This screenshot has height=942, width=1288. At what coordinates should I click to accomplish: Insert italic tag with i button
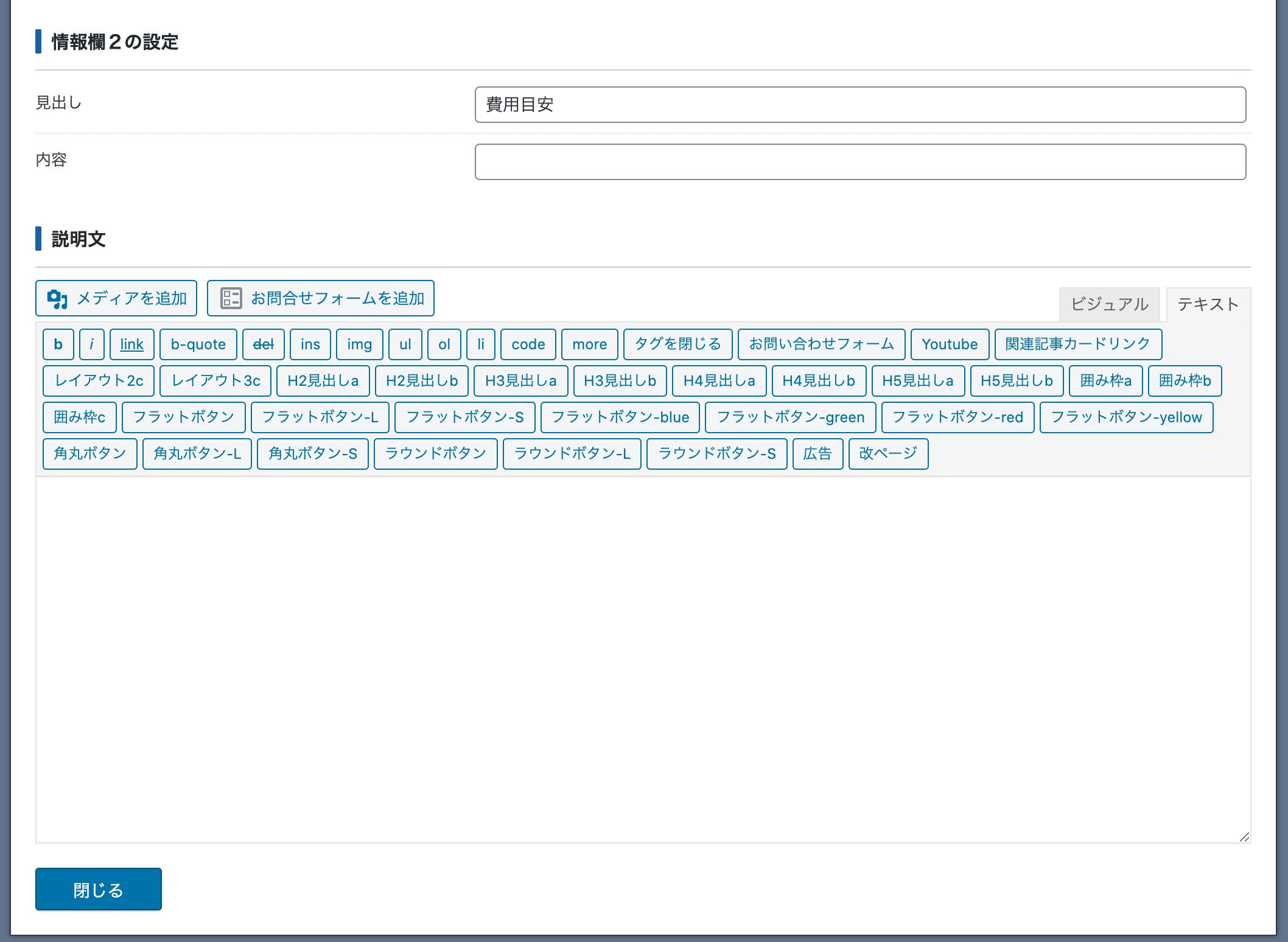click(x=92, y=344)
